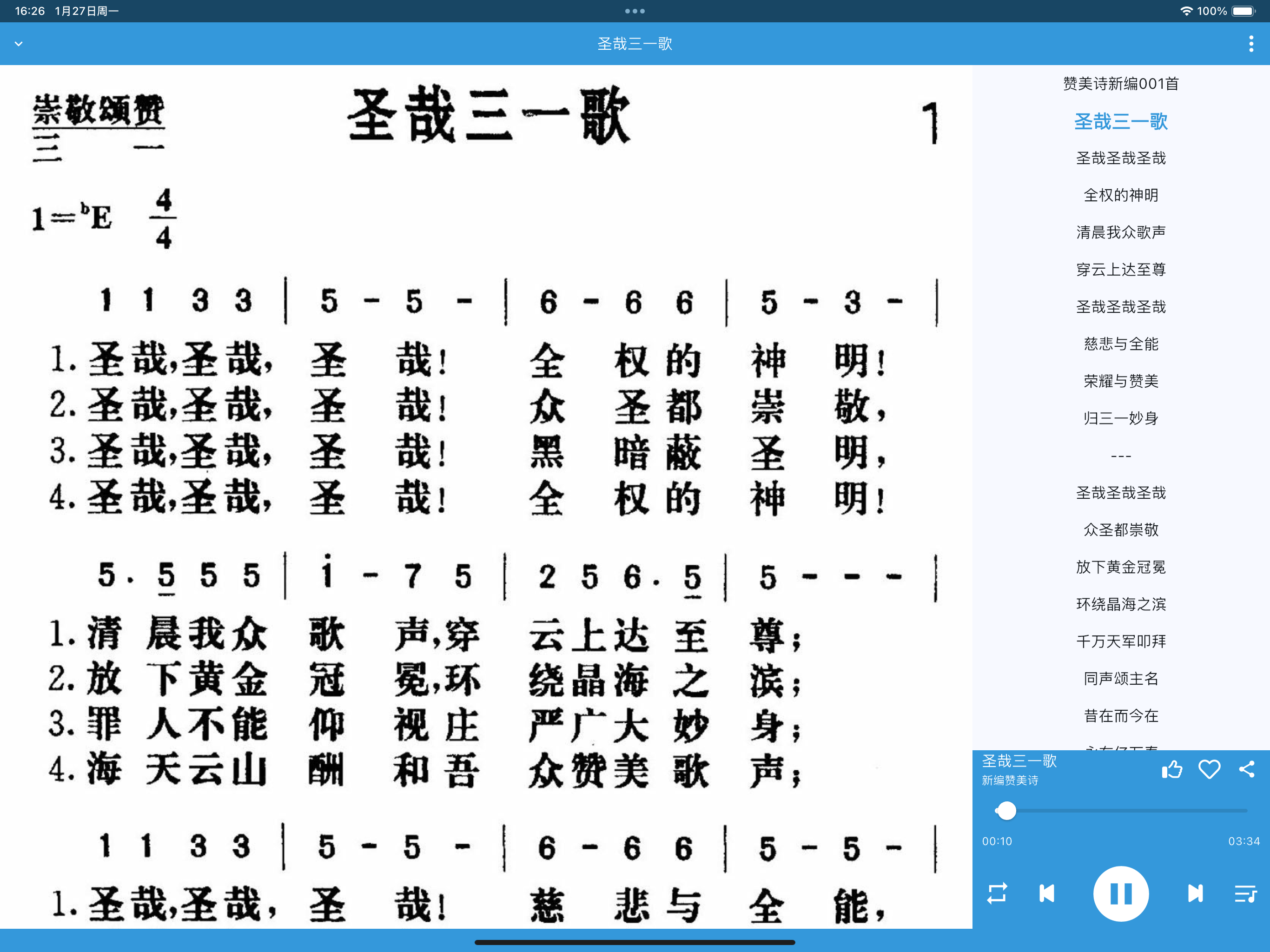Pause the playing hymn
This screenshot has height=952, width=1270.
[1120, 893]
